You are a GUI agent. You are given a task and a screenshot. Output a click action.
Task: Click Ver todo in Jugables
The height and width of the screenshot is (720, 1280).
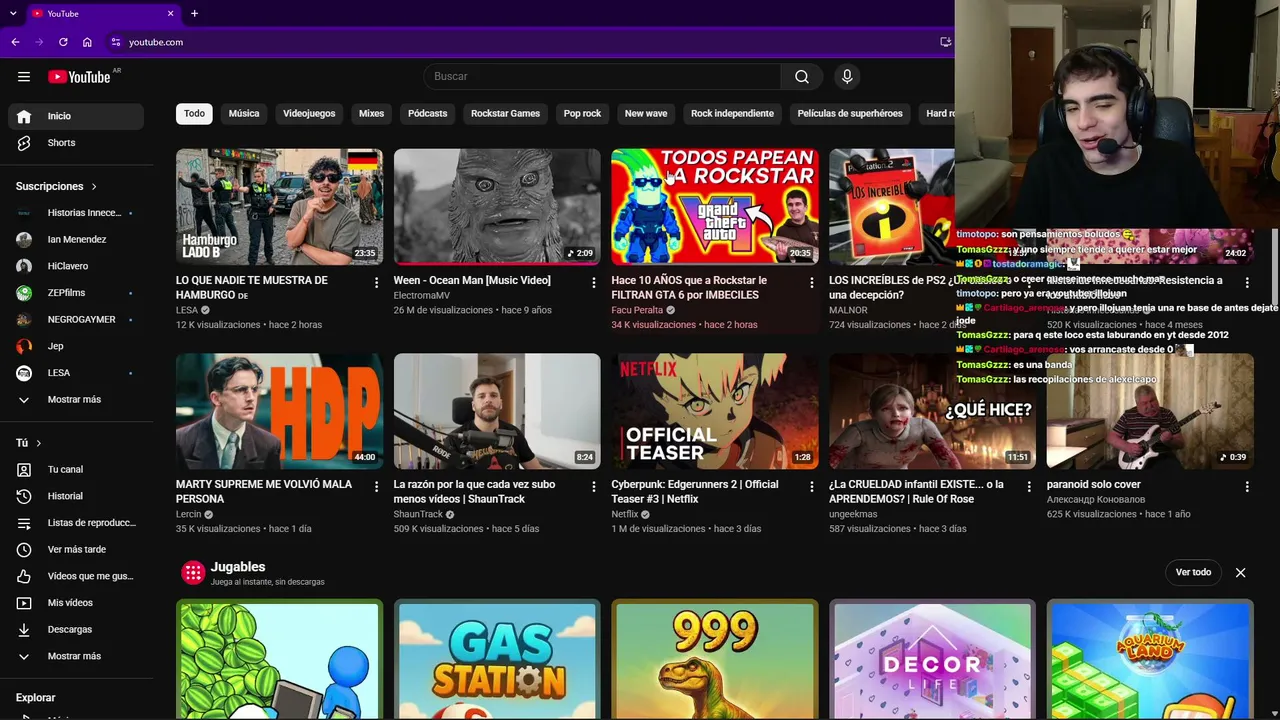pos(1193,573)
